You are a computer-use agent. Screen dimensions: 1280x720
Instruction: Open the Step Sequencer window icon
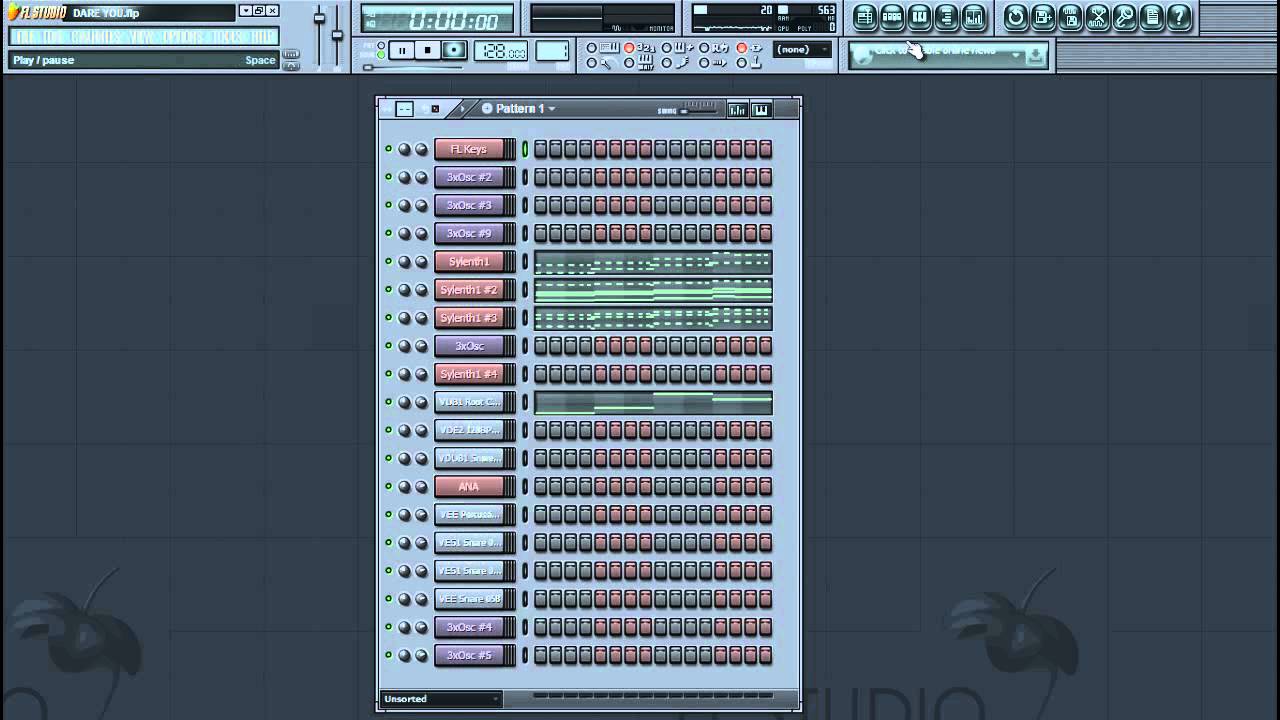tap(892, 17)
